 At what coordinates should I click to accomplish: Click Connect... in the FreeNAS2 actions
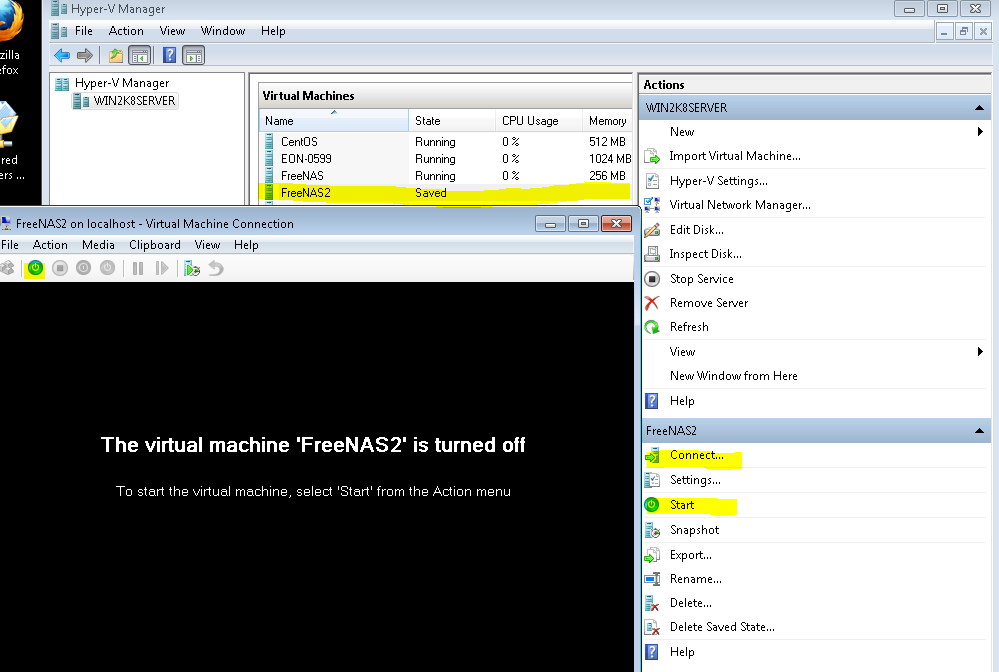(696, 455)
